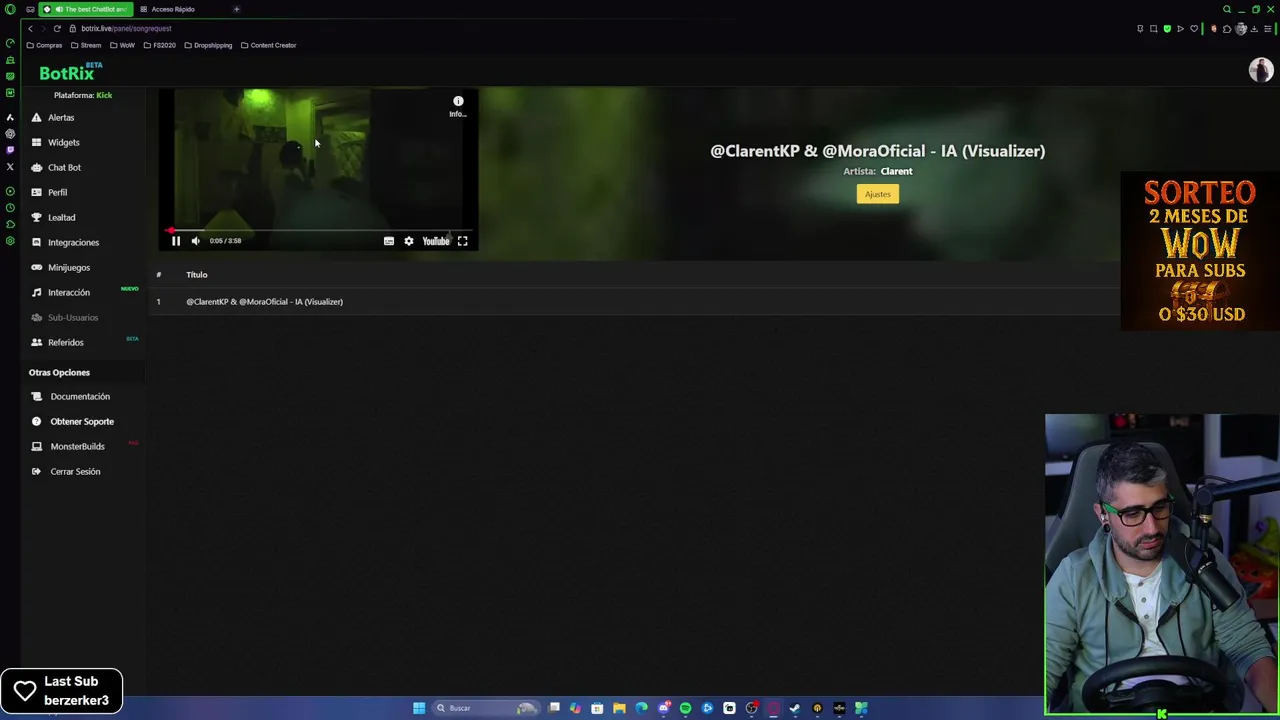Click the taskbar Buscar search box

[x=488, y=708]
